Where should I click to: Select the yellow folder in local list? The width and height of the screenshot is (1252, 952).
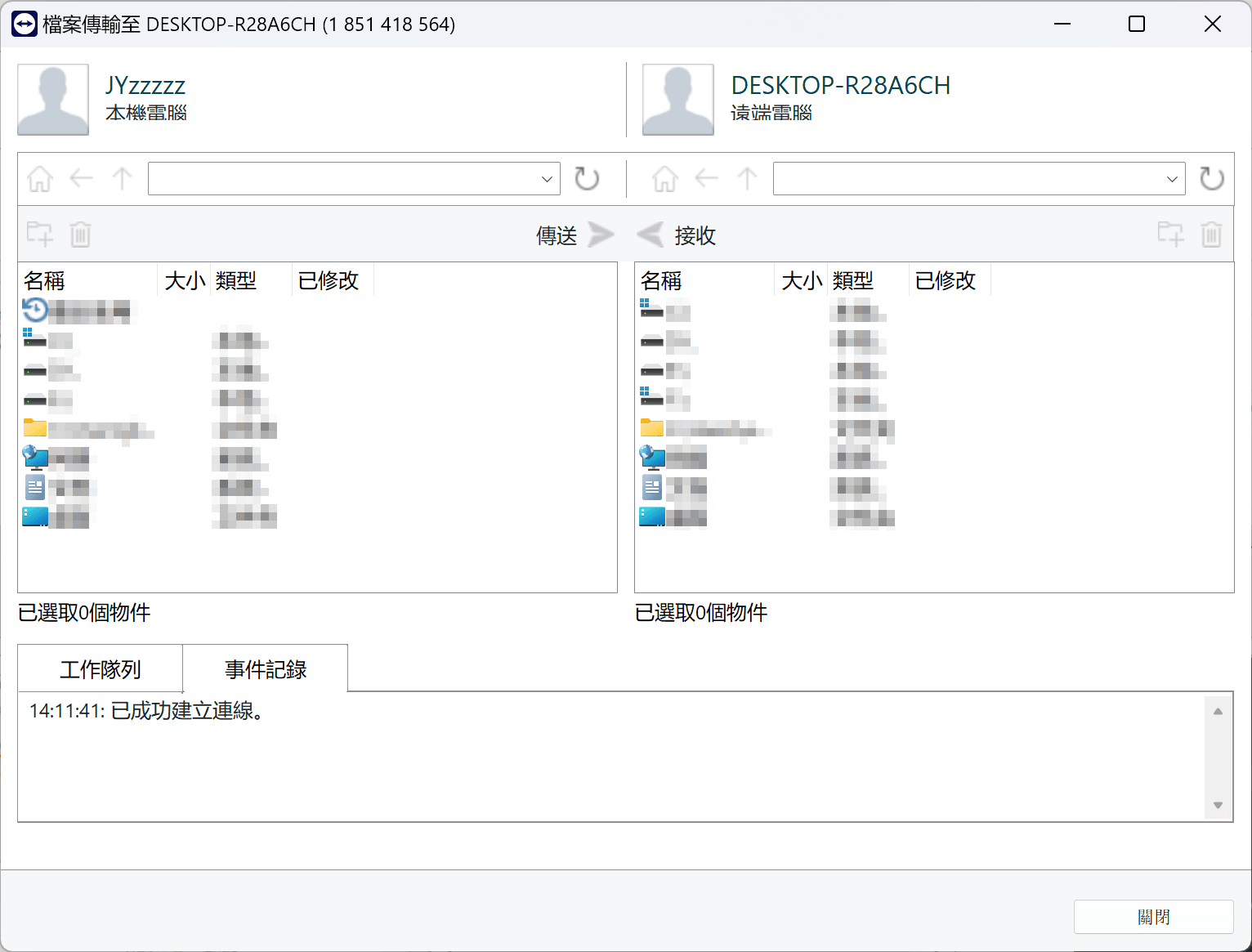87,428
